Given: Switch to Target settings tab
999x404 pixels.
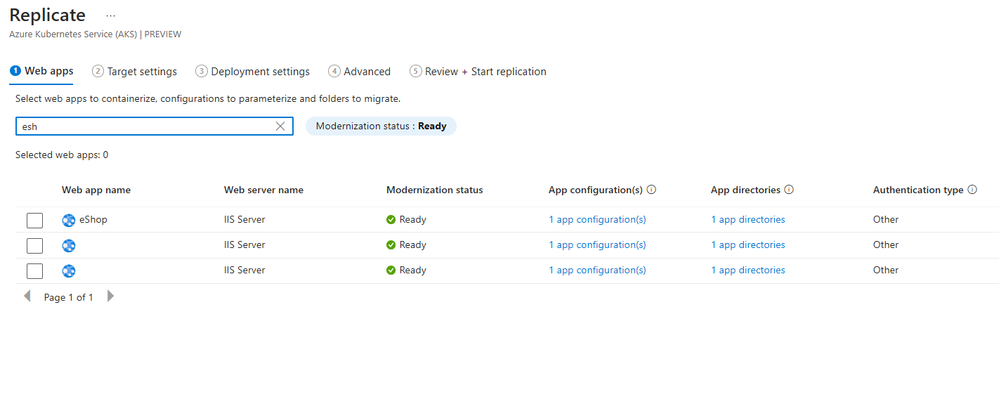Looking at the screenshot, I should (134, 71).
